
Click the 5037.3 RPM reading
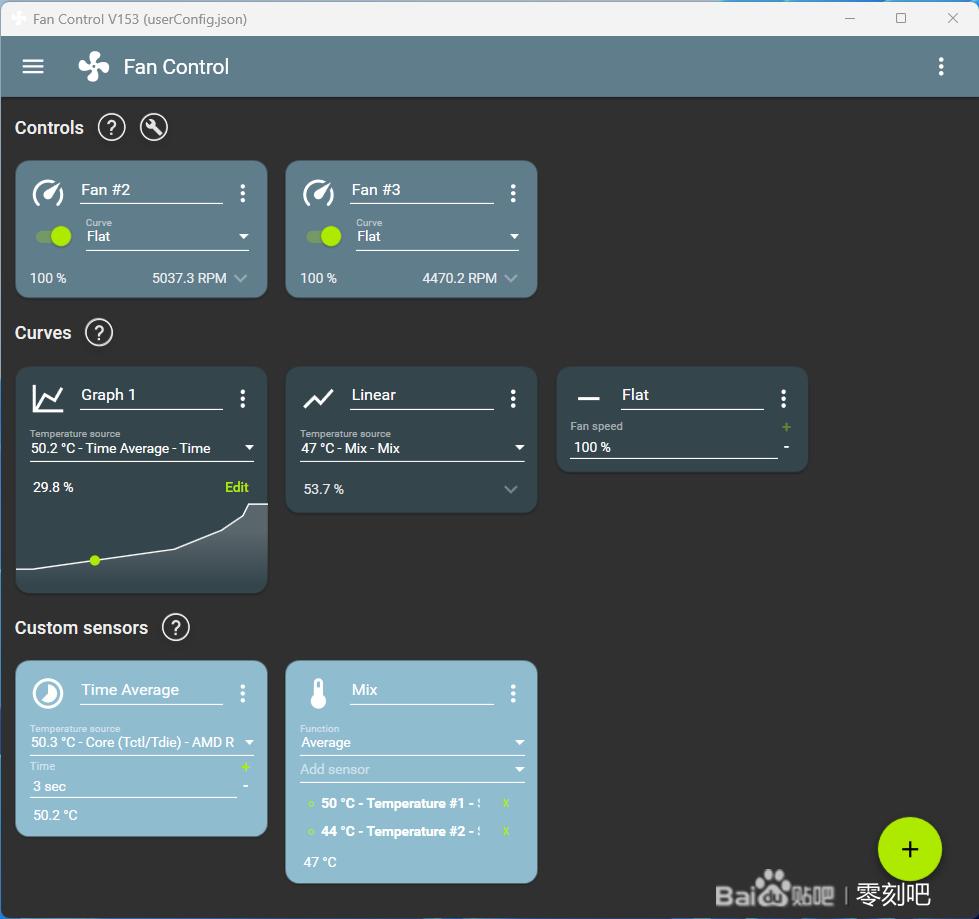pyautogui.click(x=189, y=278)
